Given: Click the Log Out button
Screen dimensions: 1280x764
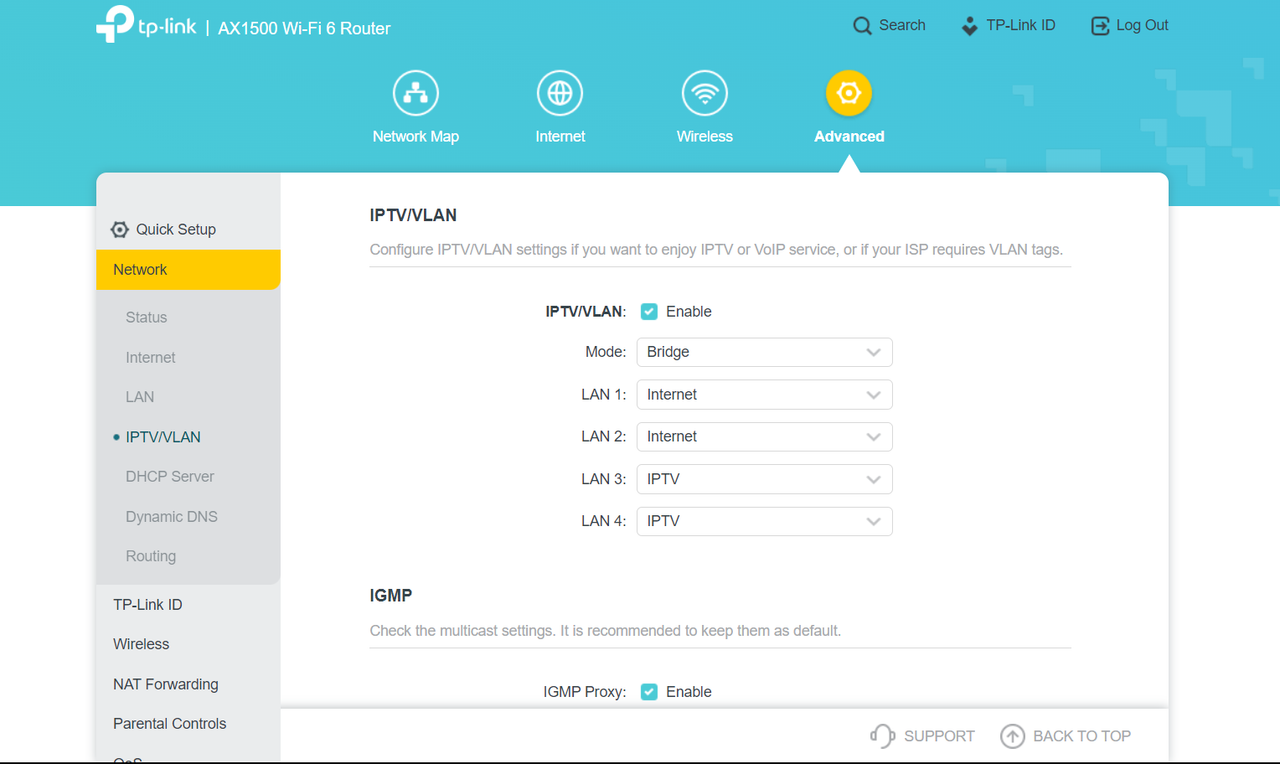Looking at the screenshot, I should pos(1128,25).
